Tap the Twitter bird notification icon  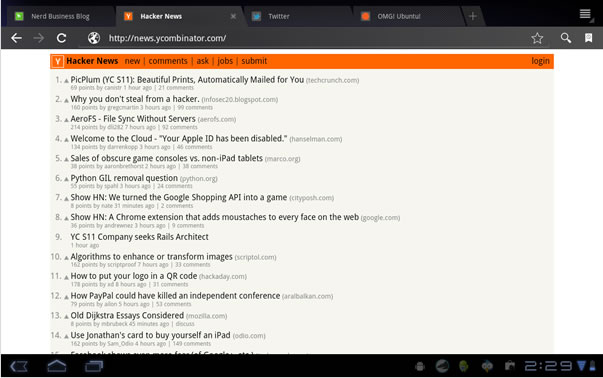click(487, 366)
